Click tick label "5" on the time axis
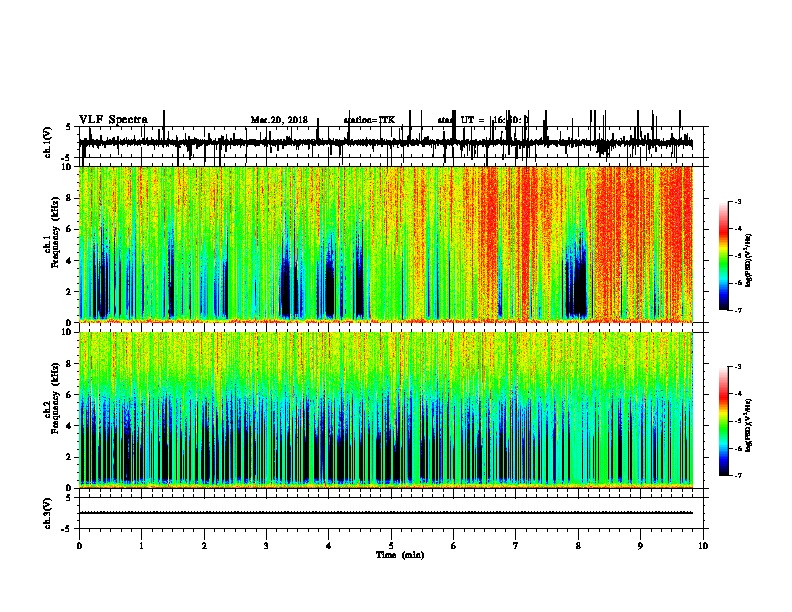792x612 pixels. coord(391,546)
